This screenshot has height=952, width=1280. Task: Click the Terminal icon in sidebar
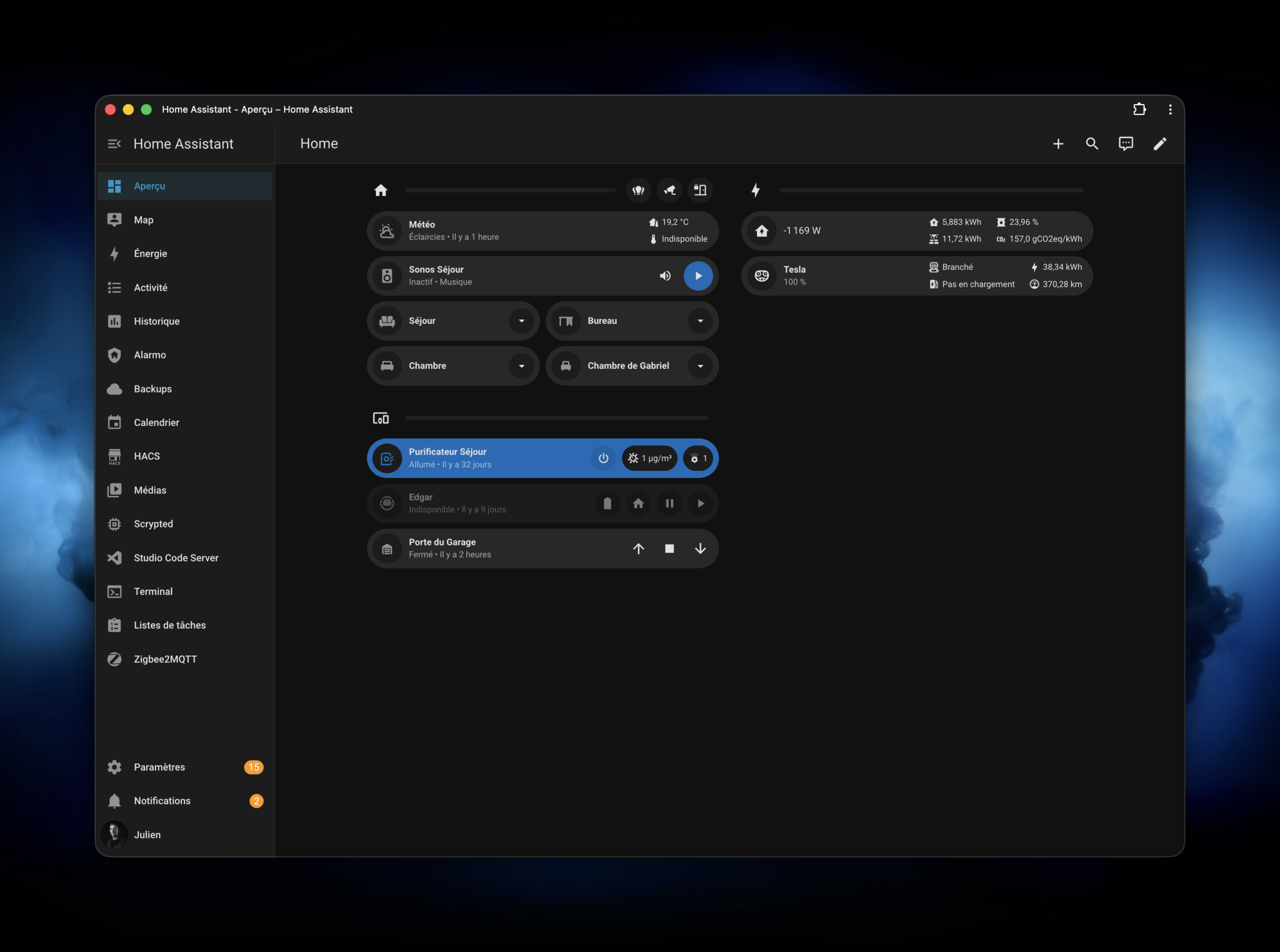114,591
